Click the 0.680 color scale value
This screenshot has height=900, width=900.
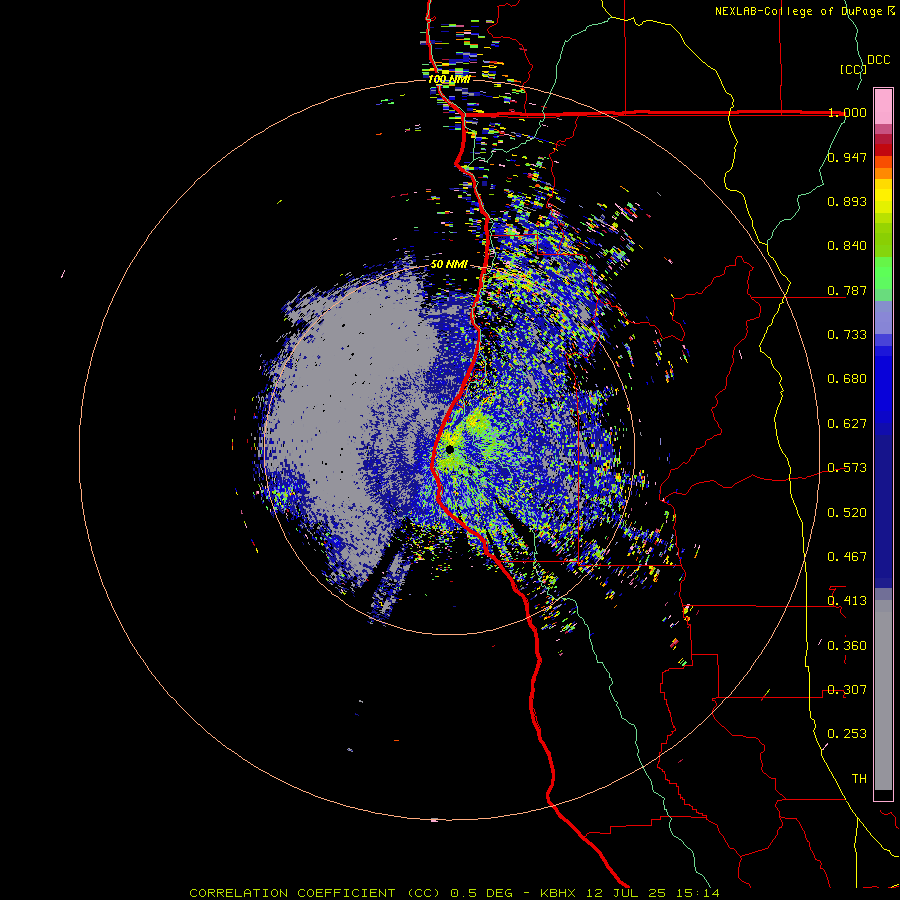coord(847,379)
